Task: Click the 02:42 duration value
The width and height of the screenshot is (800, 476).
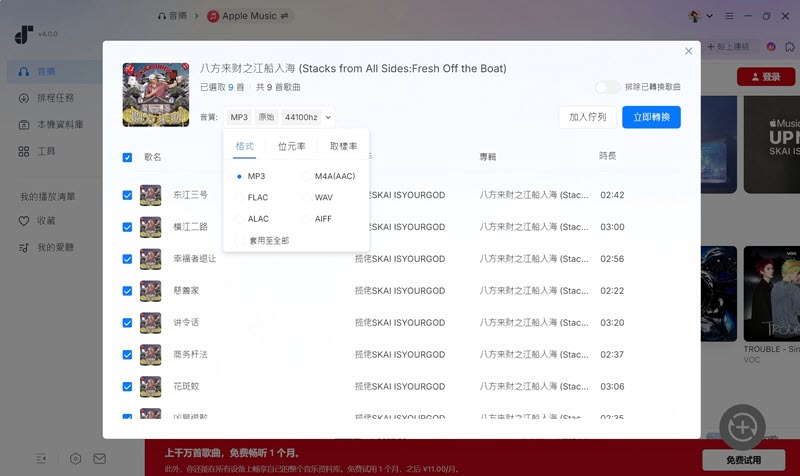Action: [x=612, y=195]
